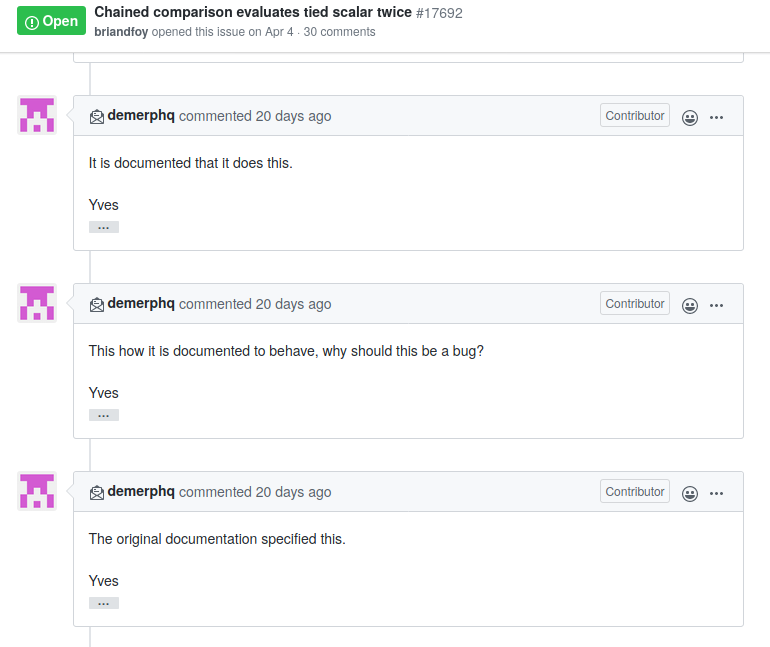Image resolution: width=770 pixels, height=647 pixels.
Task: Click demerphq username on third comment
Action: click(x=141, y=492)
